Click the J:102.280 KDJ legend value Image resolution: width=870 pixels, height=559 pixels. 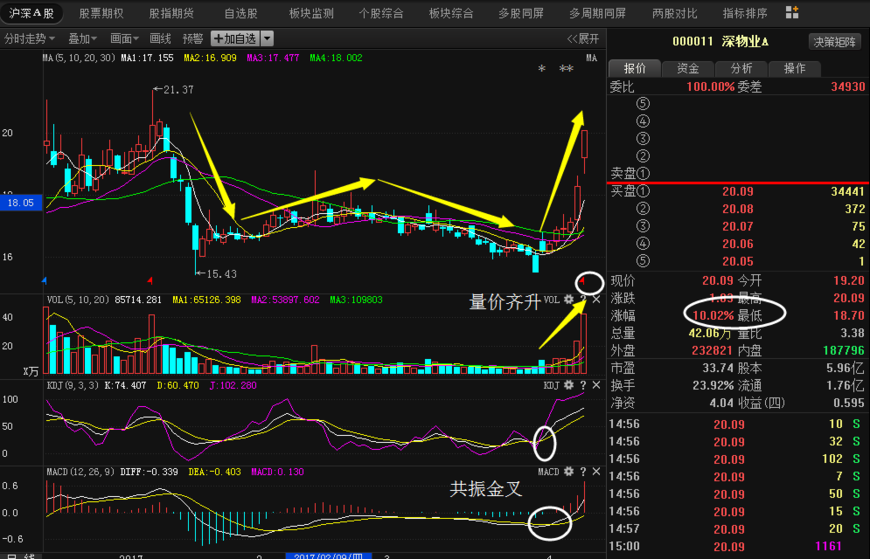[x=232, y=385]
